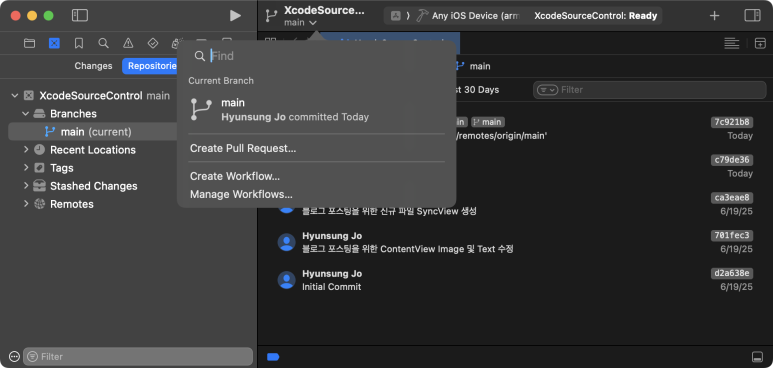
Task: Select the ContentView Image commit message
Action: tap(408, 249)
